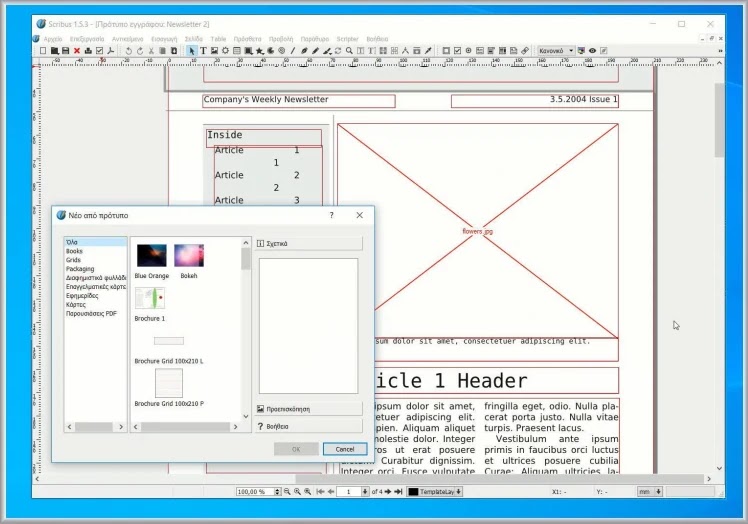Select the Freehand Line pencil tool
The width and height of the screenshot is (748, 524).
(x=316, y=51)
